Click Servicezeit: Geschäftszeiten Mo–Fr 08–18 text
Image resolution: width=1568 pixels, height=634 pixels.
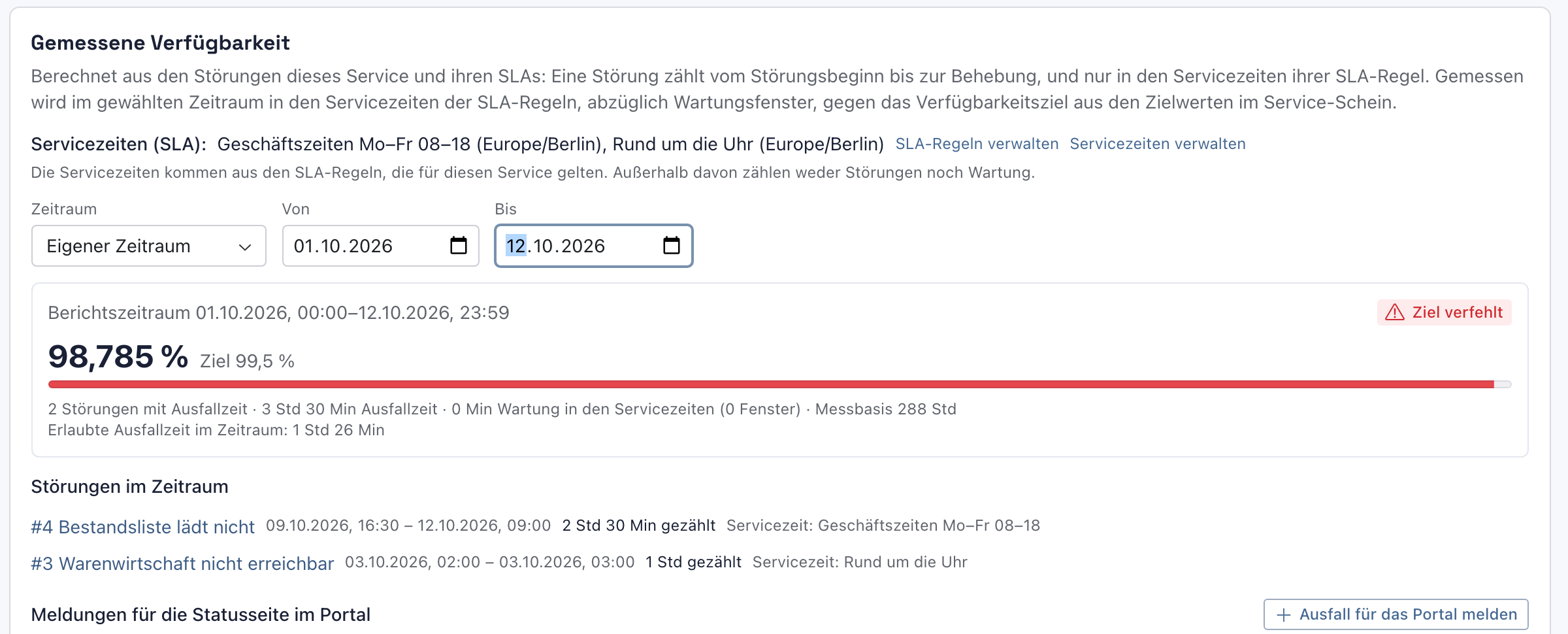883,526
